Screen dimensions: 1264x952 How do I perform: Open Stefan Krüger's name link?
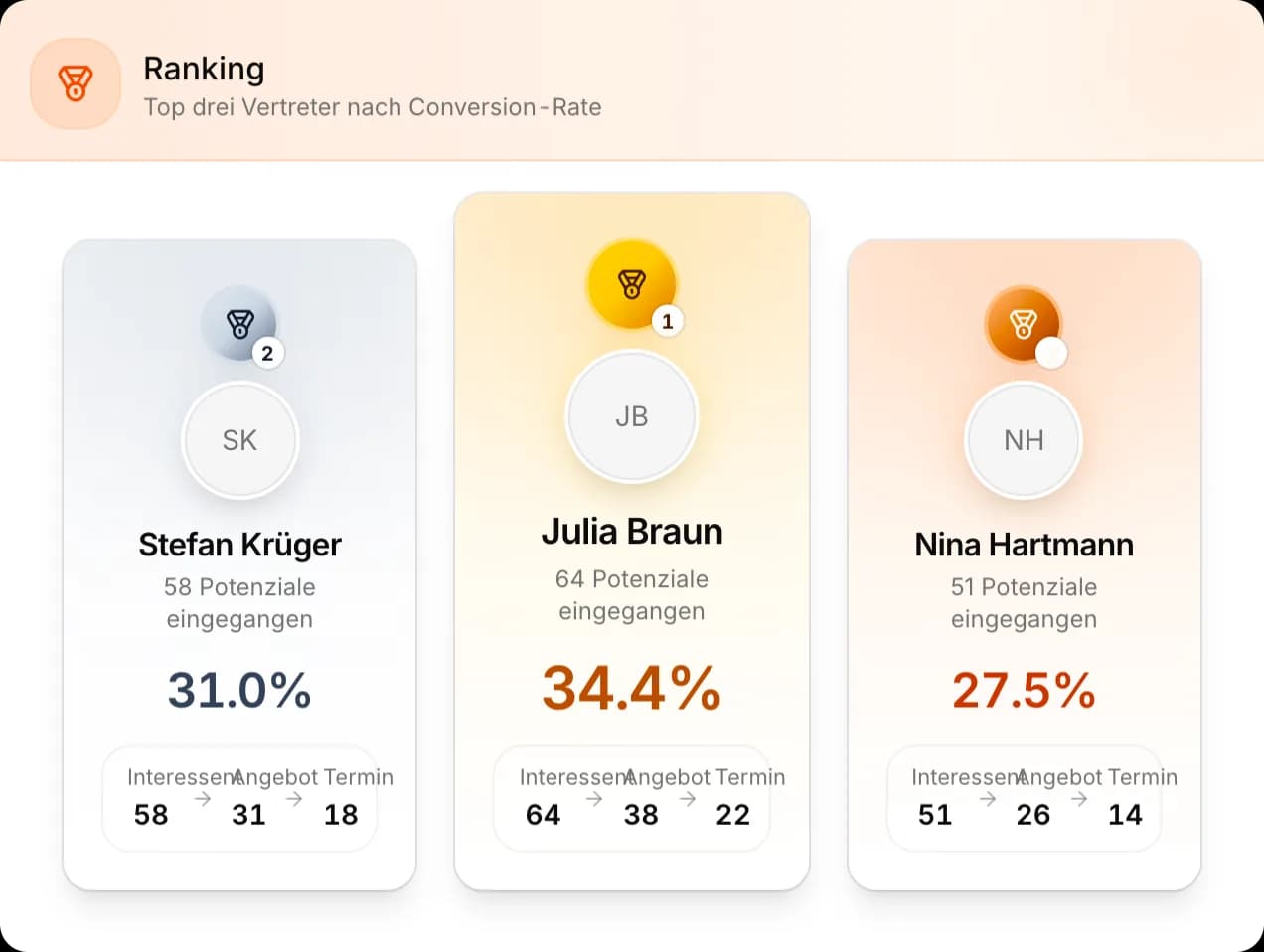(x=240, y=545)
